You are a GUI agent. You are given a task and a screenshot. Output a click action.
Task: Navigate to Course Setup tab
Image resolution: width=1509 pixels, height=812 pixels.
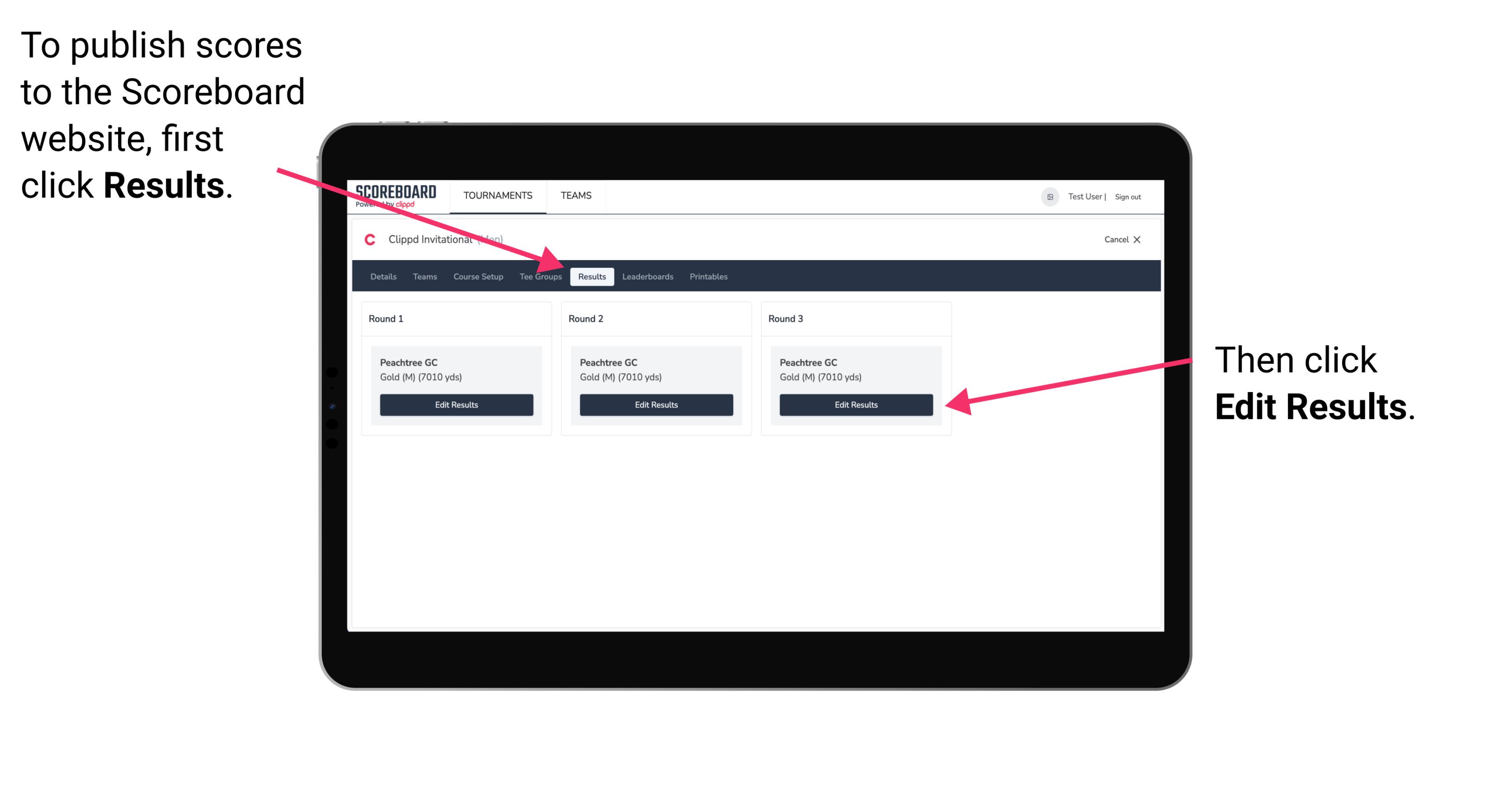[477, 277]
